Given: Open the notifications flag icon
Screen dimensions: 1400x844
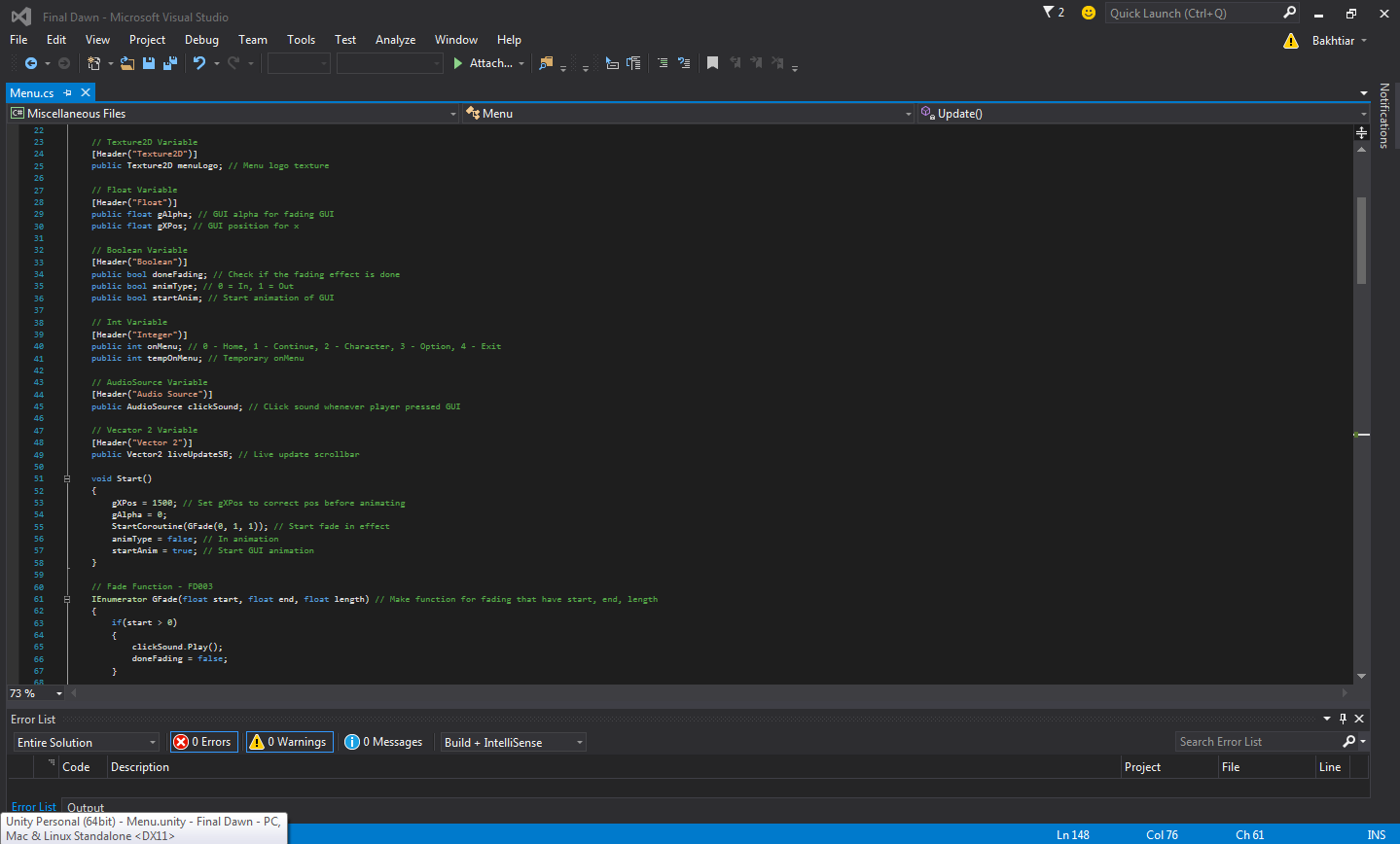Looking at the screenshot, I should click(x=1049, y=13).
